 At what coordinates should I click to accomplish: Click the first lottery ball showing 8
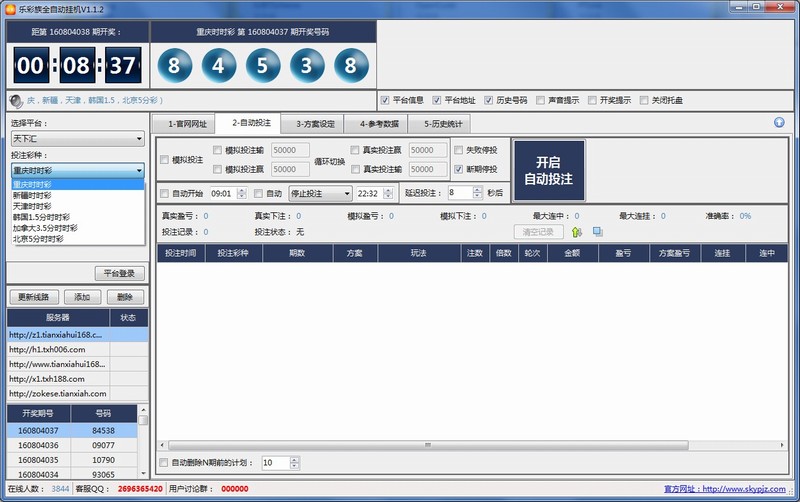tap(175, 67)
